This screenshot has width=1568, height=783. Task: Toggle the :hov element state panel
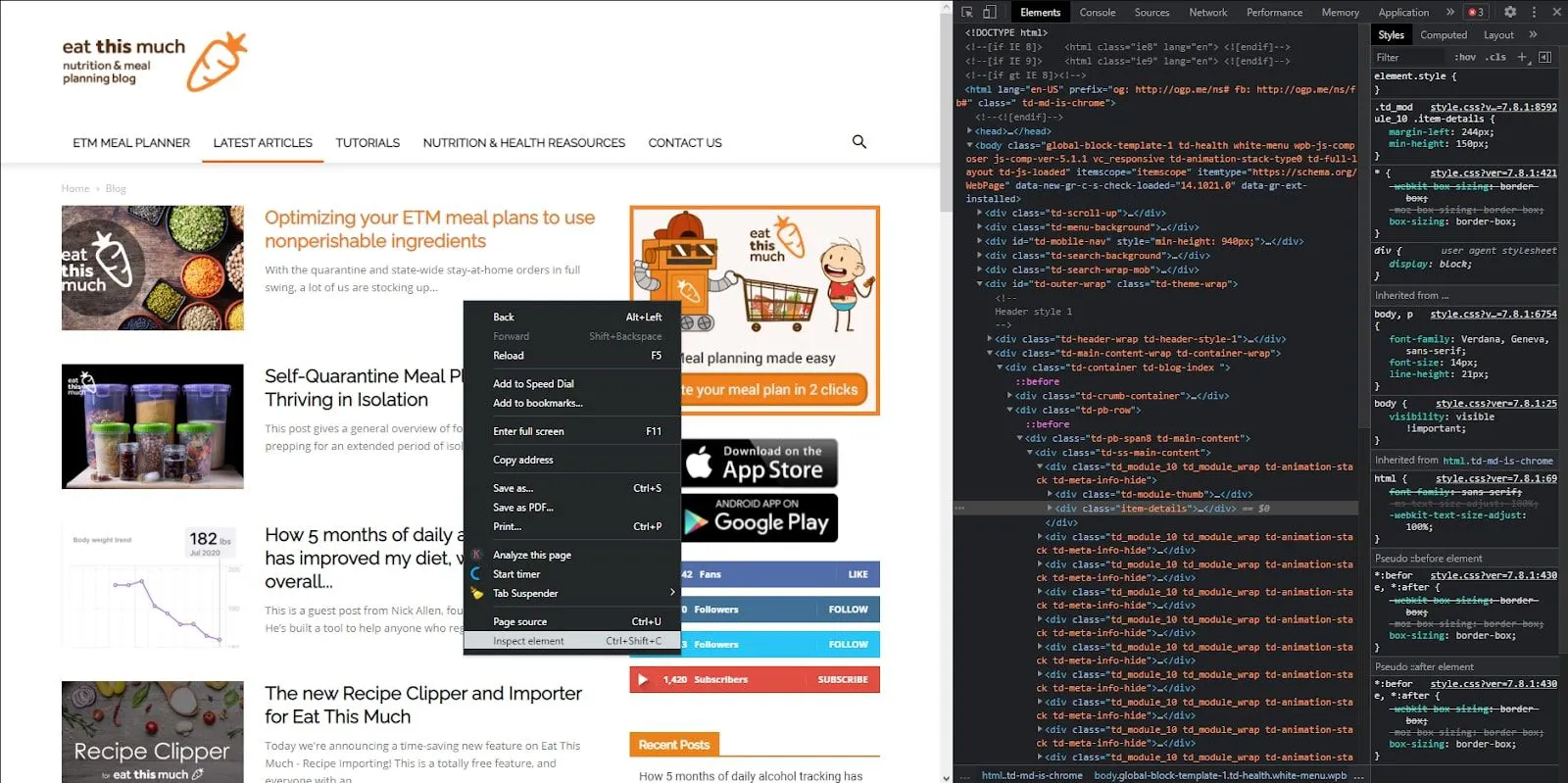1465,57
